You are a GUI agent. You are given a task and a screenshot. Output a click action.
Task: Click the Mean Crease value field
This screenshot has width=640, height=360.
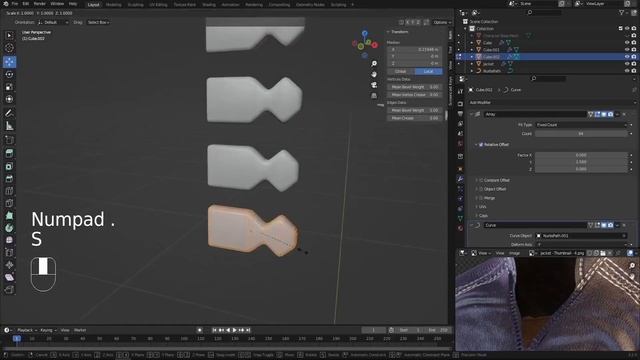pyautogui.click(x=414, y=118)
